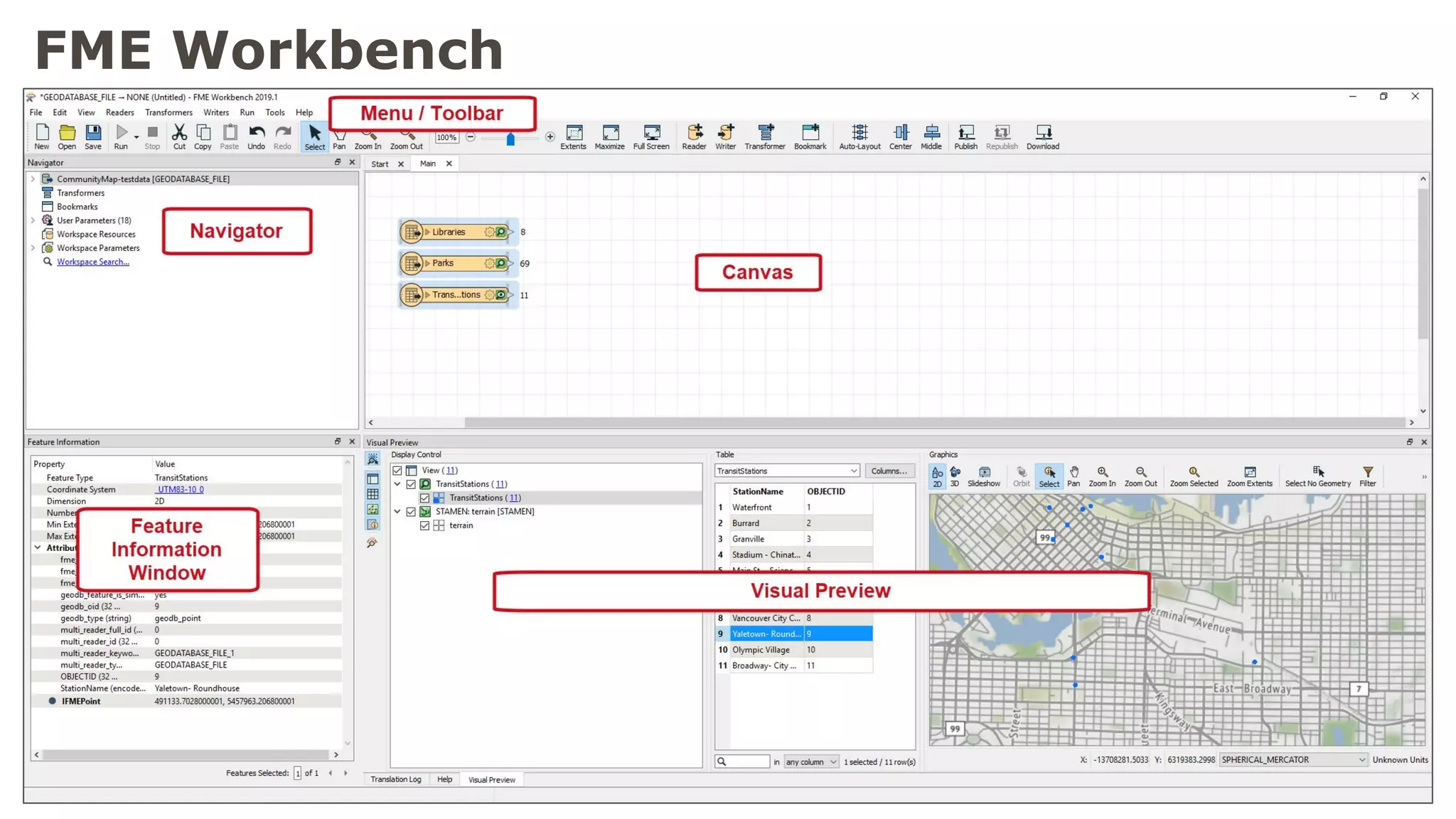Screen dimensions: 1456x819
Task: Click the Center alignment icon
Action: pos(900,136)
